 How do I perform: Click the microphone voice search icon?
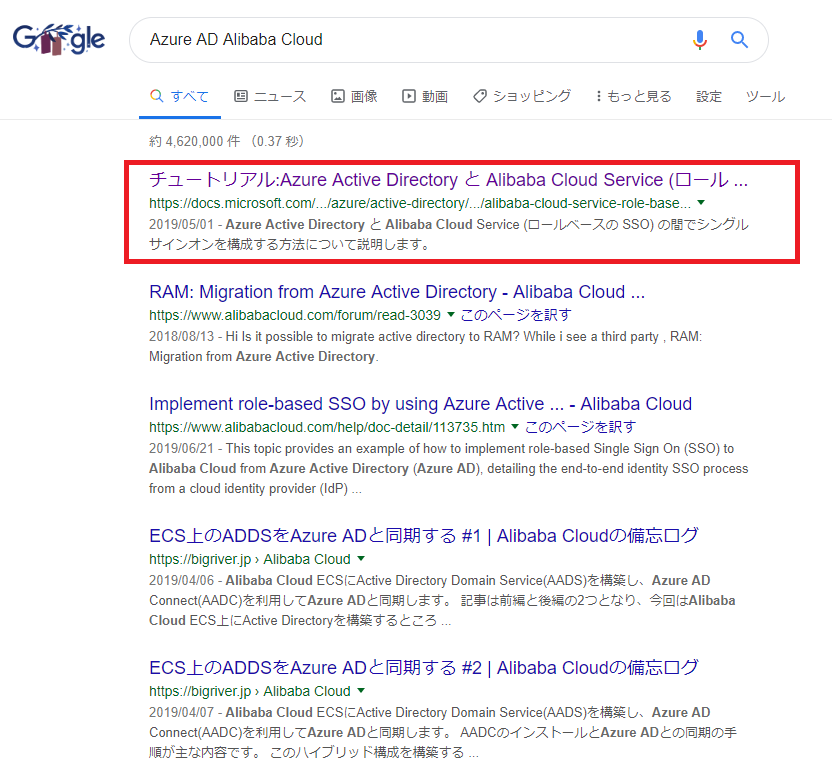pos(700,40)
